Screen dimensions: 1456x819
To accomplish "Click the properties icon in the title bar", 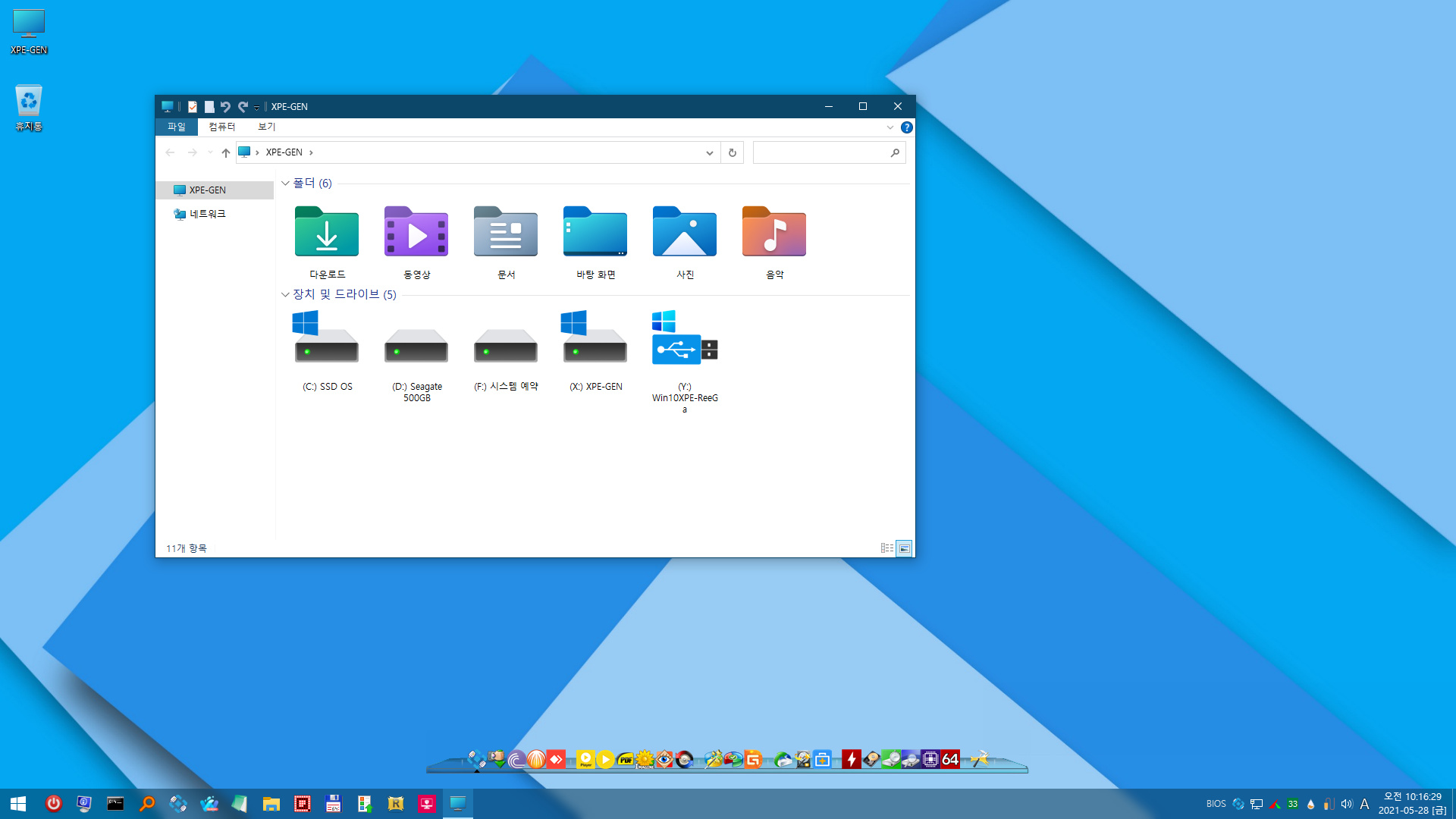I will tap(193, 107).
